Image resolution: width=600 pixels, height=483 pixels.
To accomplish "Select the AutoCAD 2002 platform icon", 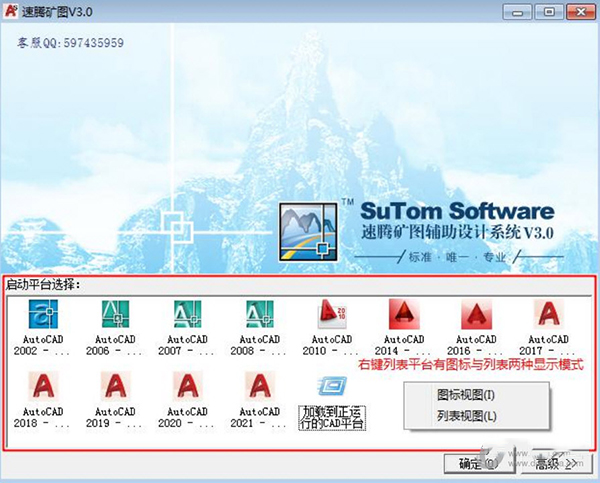I will coord(43,314).
